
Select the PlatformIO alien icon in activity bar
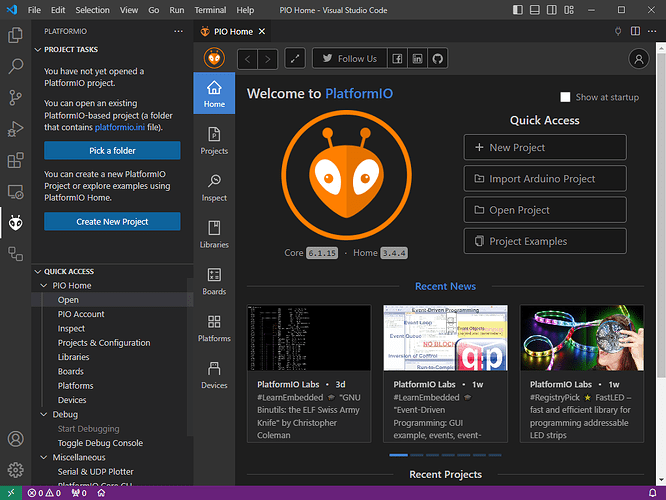[15, 223]
